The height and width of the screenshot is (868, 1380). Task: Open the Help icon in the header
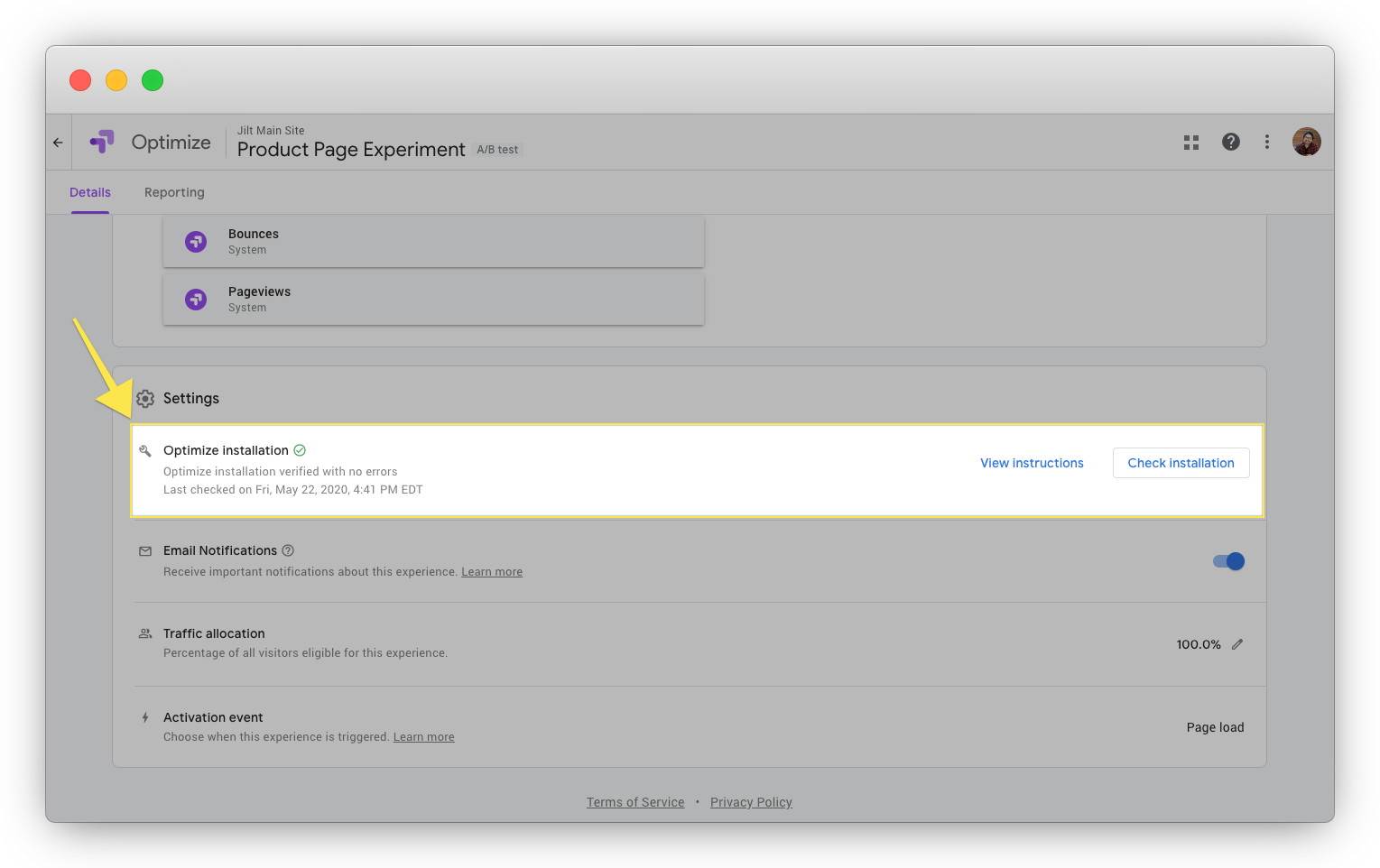point(1230,142)
